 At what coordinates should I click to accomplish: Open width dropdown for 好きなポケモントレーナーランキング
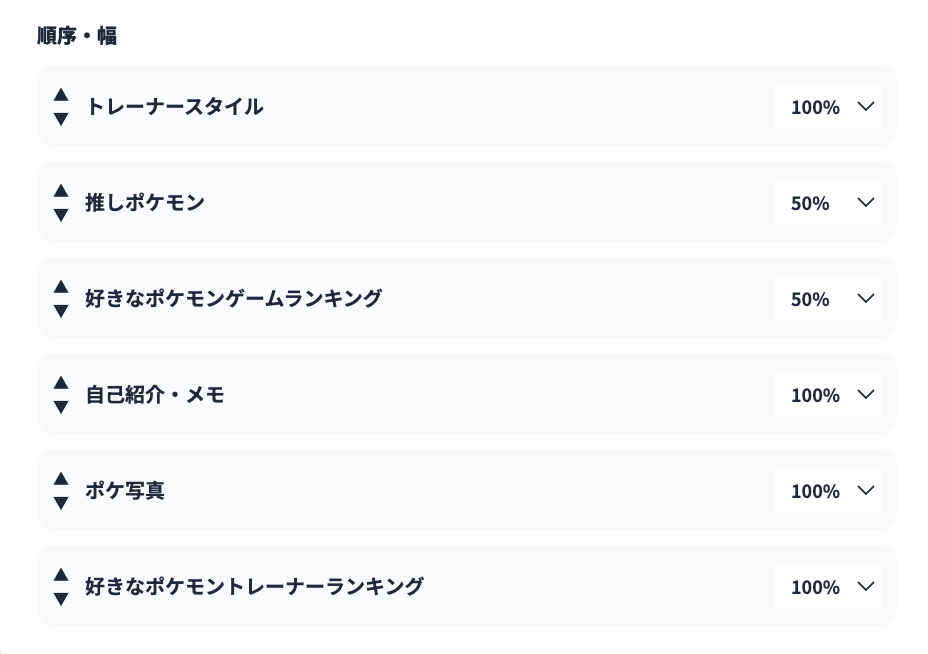pyautogui.click(x=828, y=587)
